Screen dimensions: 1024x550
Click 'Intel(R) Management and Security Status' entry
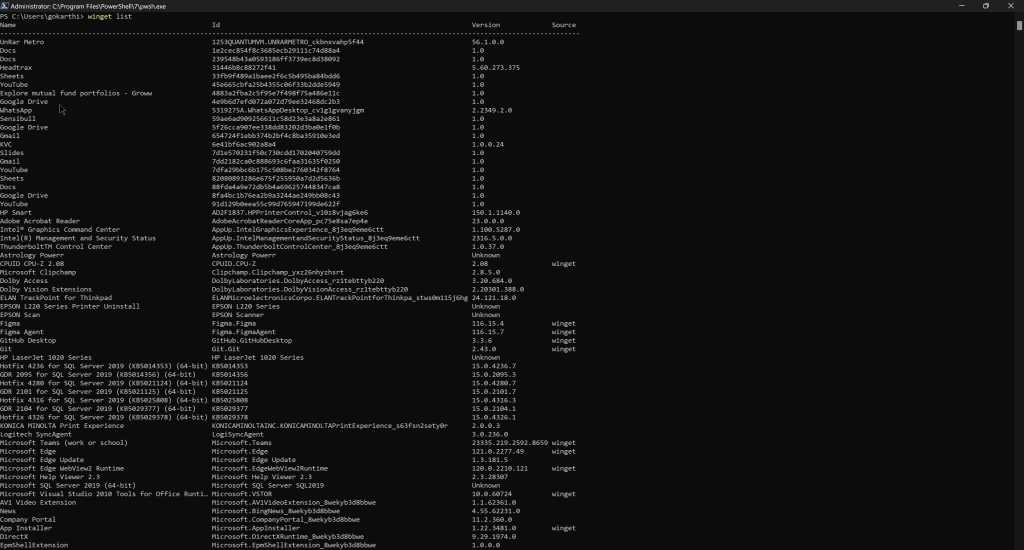78,238
